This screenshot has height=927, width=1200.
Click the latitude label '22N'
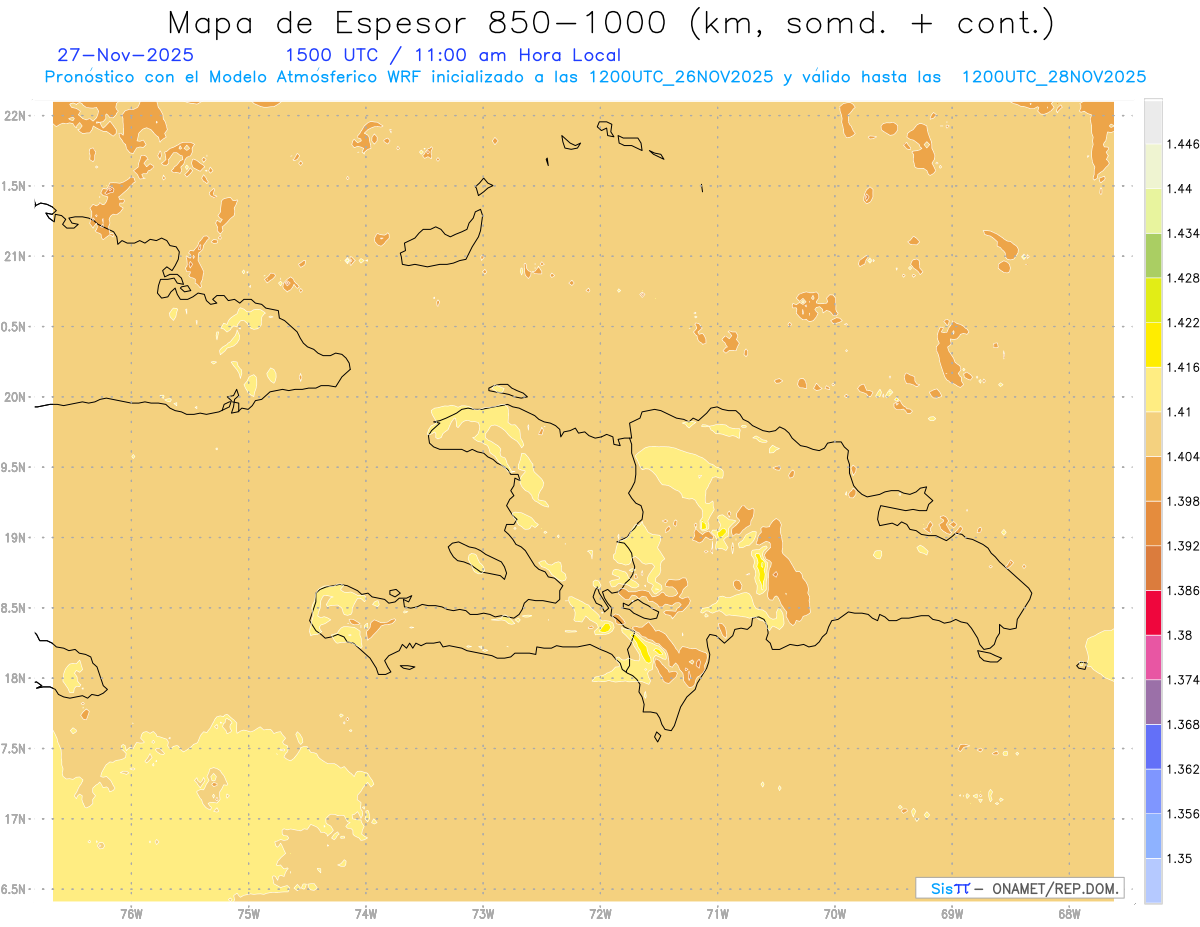tap(14, 116)
